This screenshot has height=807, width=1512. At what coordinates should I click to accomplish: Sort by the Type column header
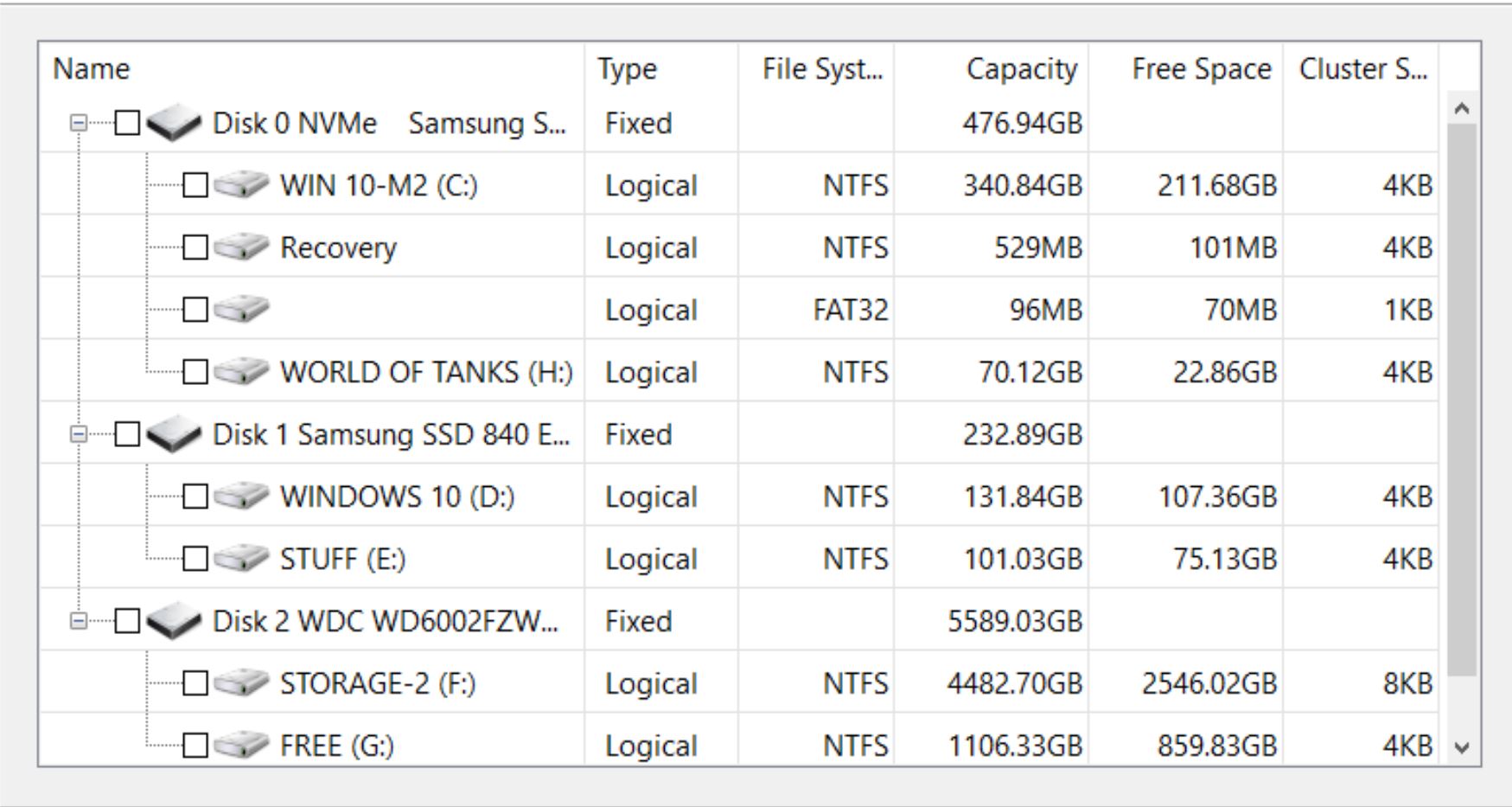click(661, 68)
